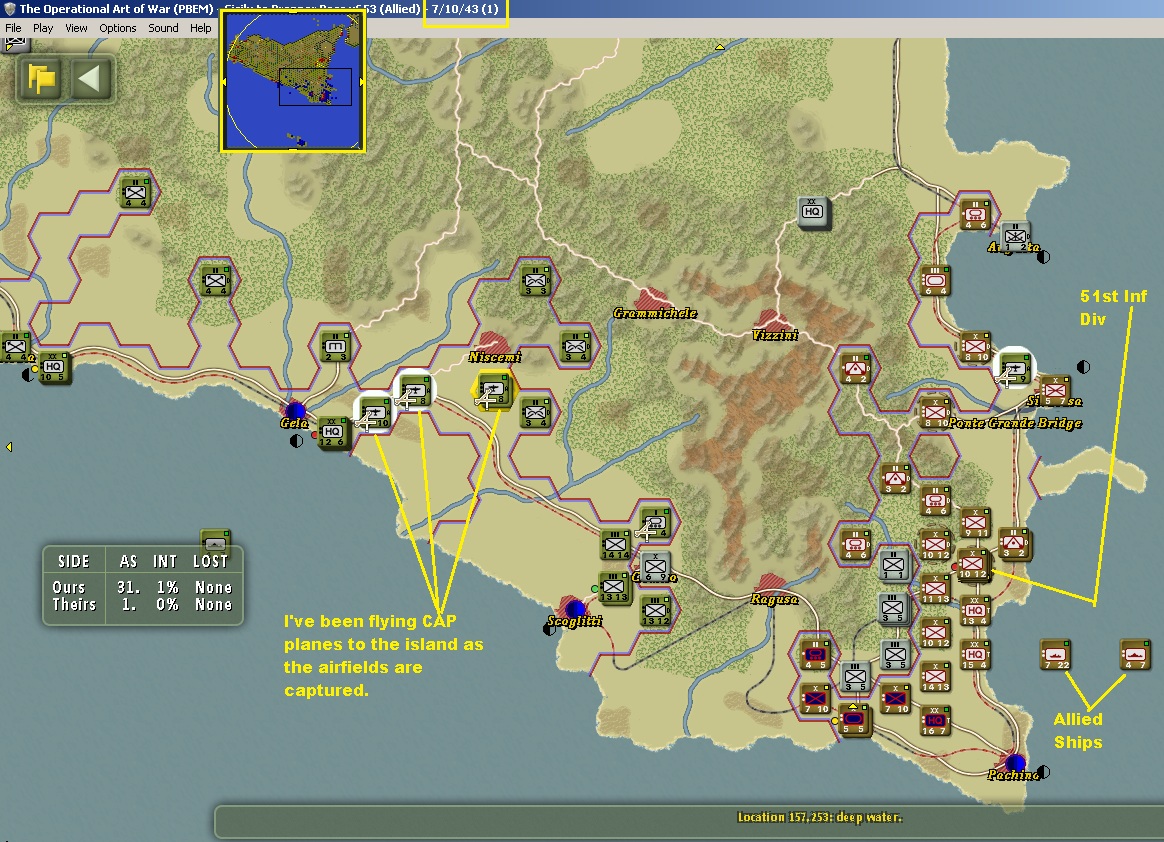Image resolution: width=1164 pixels, height=842 pixels.
Task: Click the Scoglitti port label
Action: (x=575, y=621)
